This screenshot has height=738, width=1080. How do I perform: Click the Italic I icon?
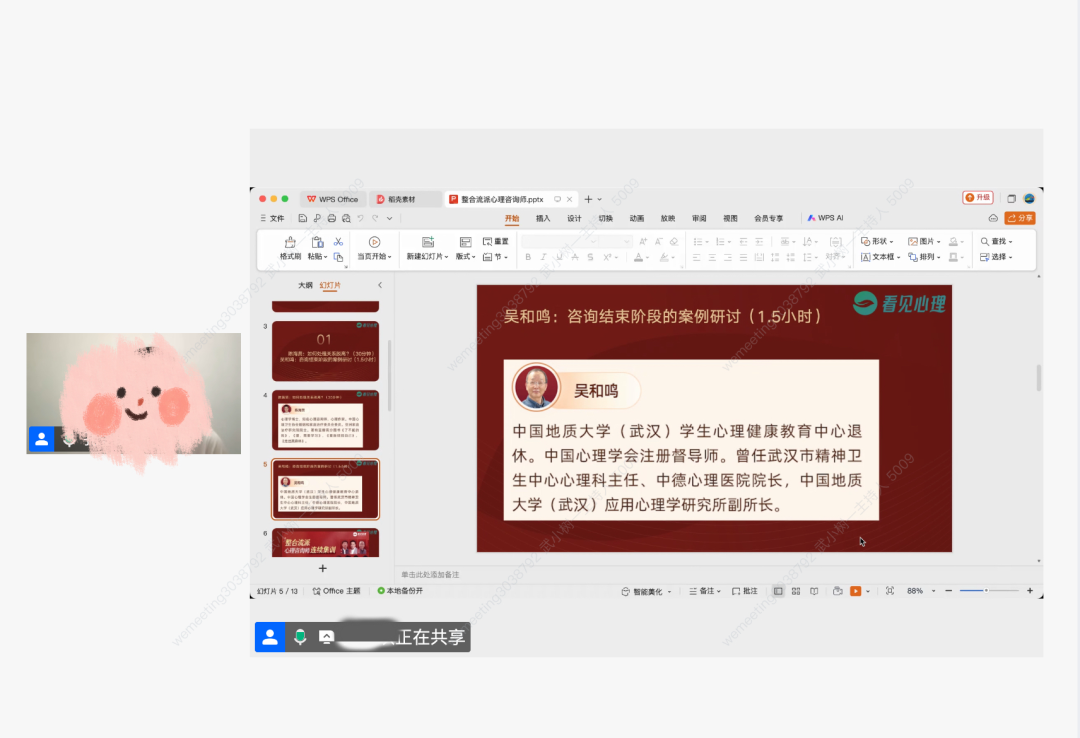543,257
